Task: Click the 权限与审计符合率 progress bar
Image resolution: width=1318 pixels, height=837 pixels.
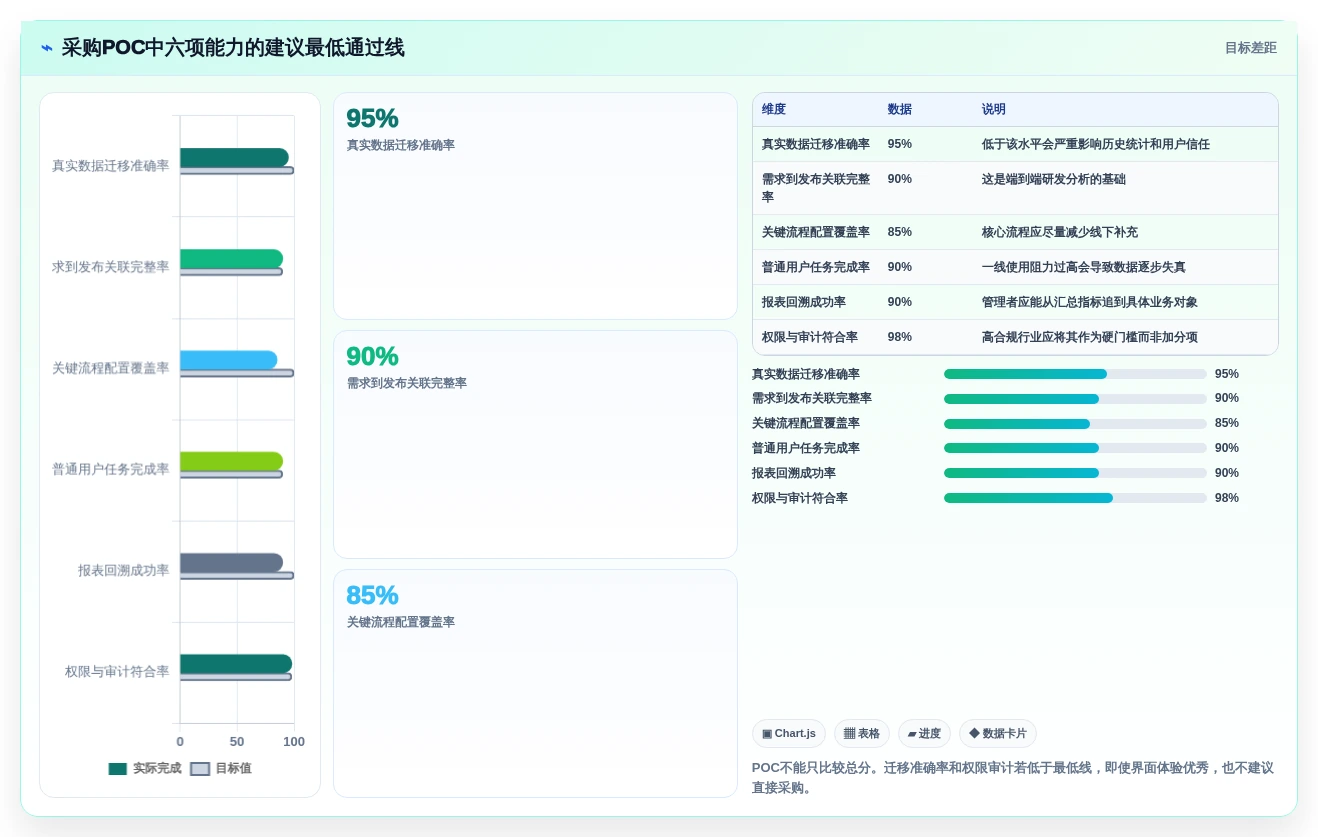Action: point(1075,498)
